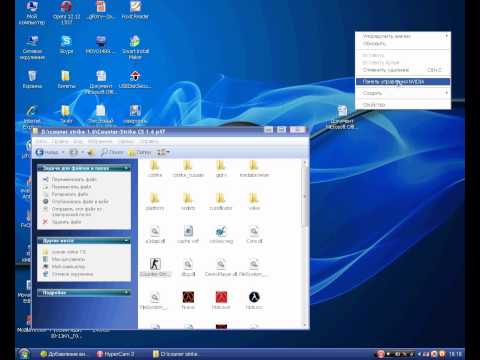Click the Delete this file link

[x=66, y=222]
